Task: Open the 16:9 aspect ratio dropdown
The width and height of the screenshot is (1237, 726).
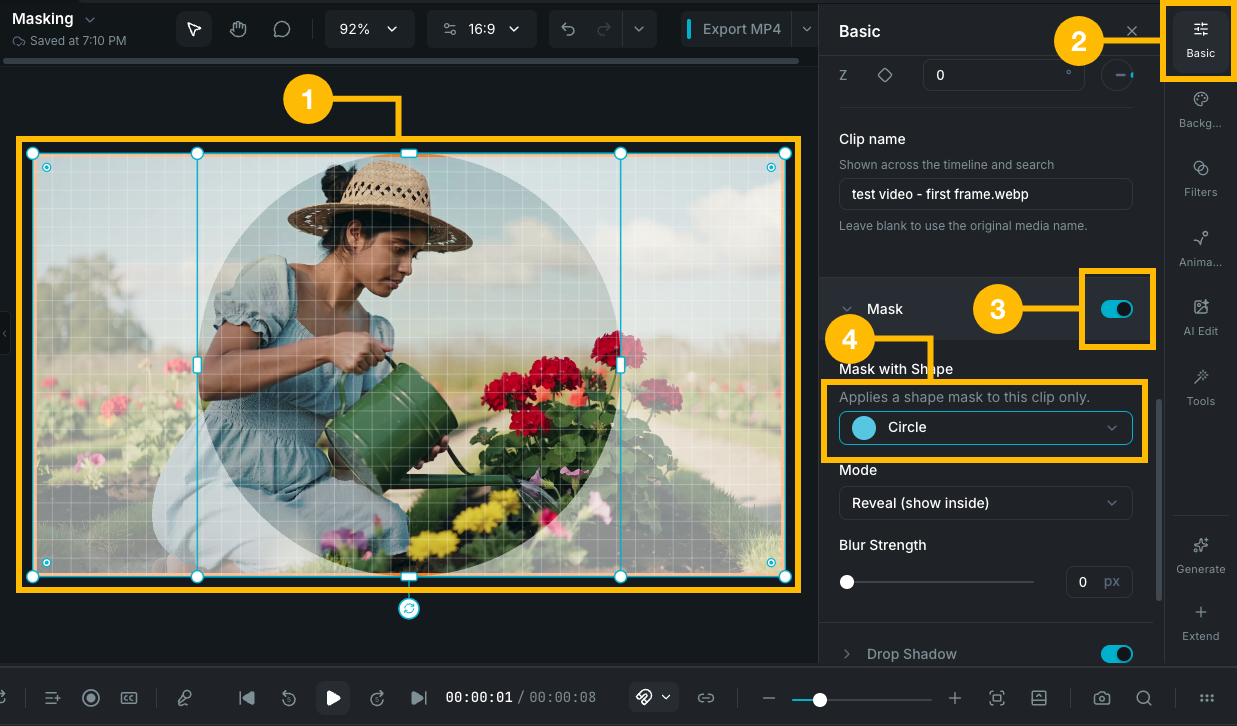Action: coord(481,29)
